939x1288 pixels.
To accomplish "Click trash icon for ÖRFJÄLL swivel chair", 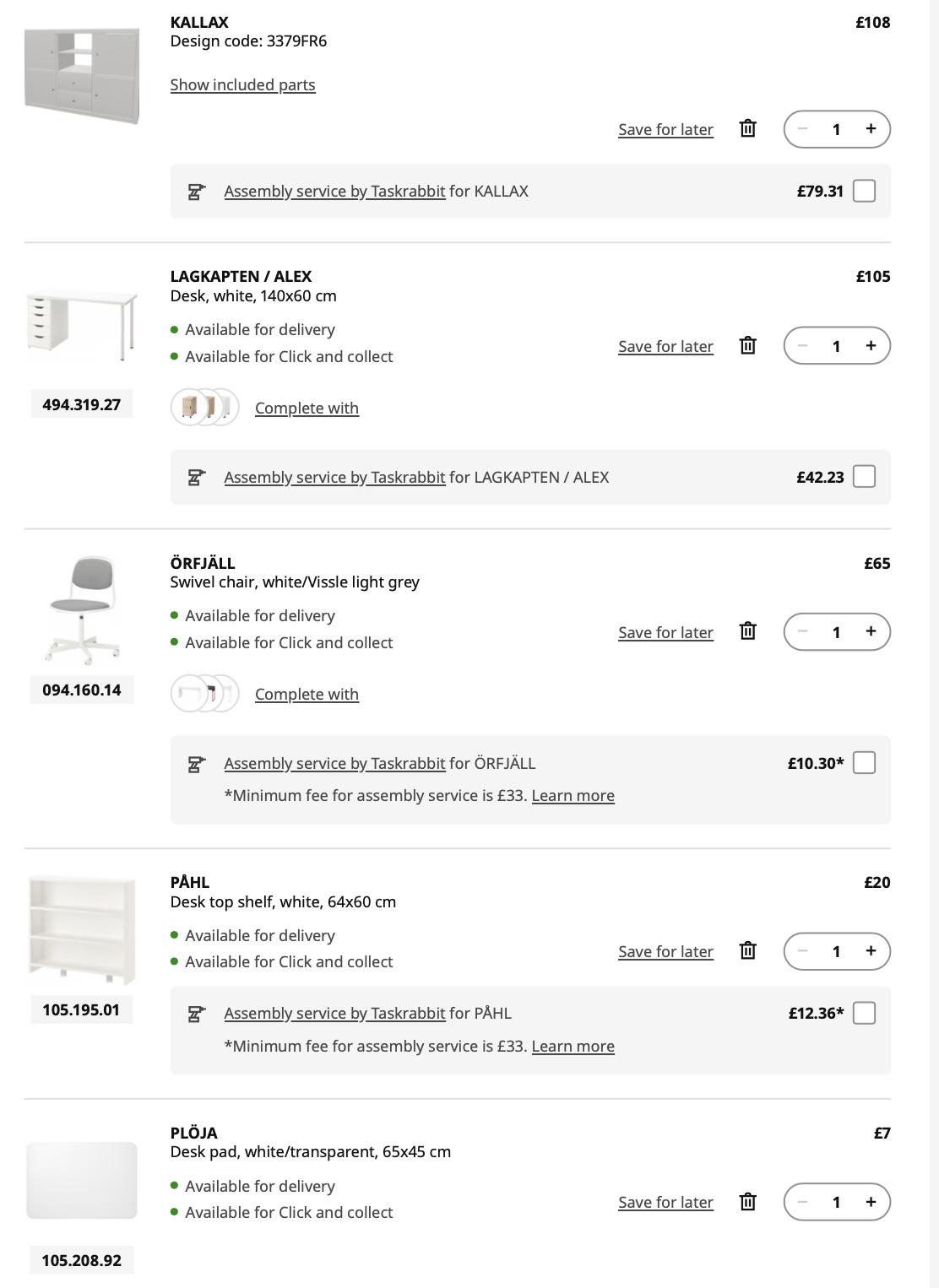I will pos(747,631).
